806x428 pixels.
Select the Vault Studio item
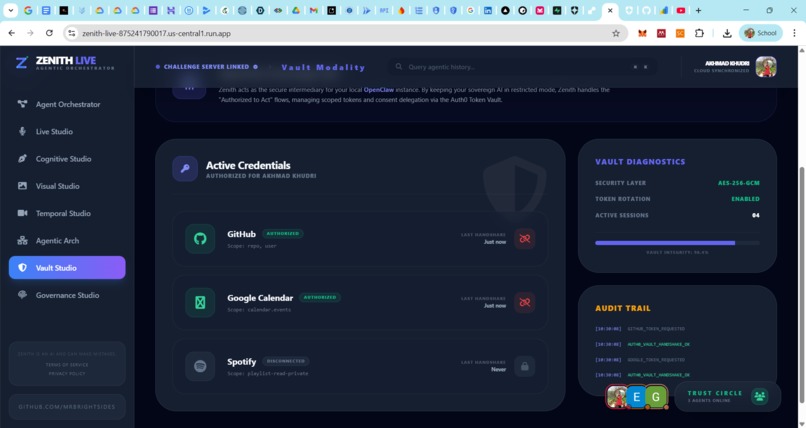67,268
